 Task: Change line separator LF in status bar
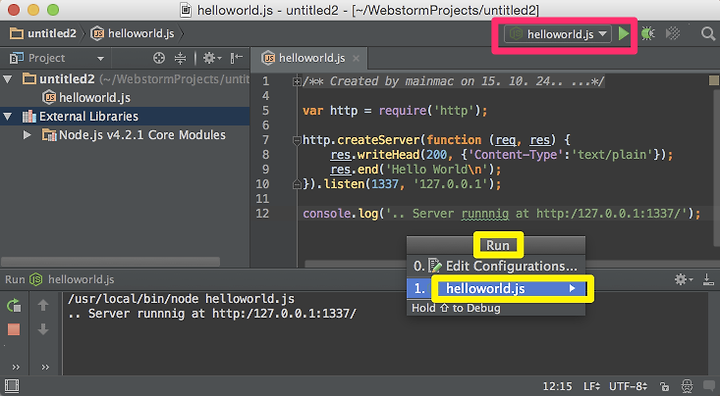591,386
